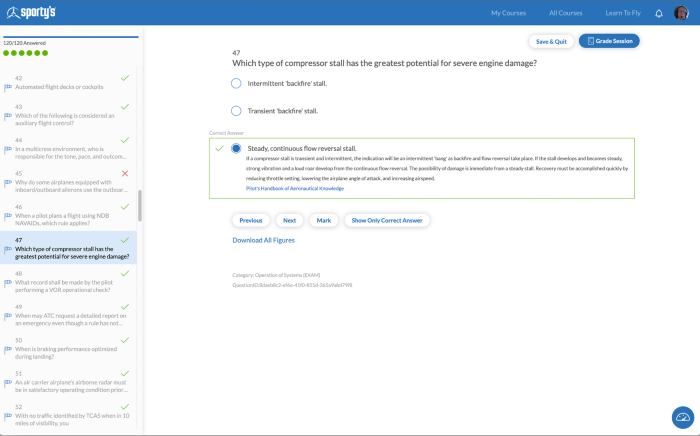Click the question list scrollbar
The image size is (700, 436).
[140, 205]
